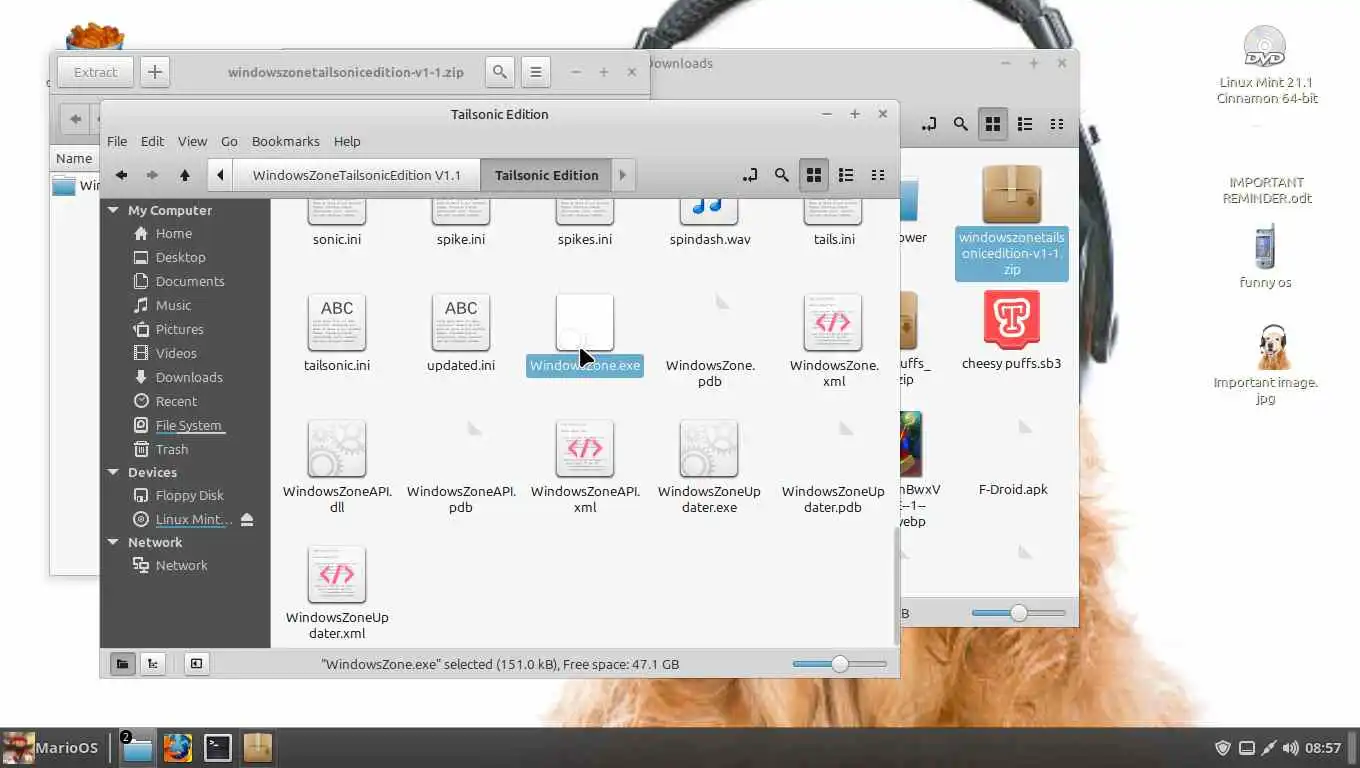This screenshot has width=1360, height=768.
Task: Open the Go menu
Action: (229, 141)
